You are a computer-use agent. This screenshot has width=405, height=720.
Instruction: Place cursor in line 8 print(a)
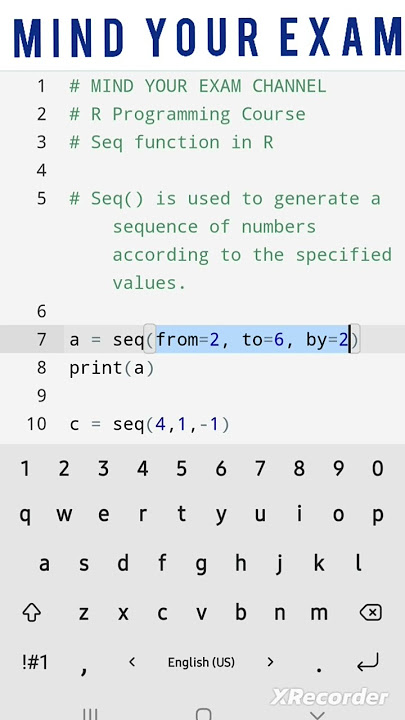[x=112, y=368]
